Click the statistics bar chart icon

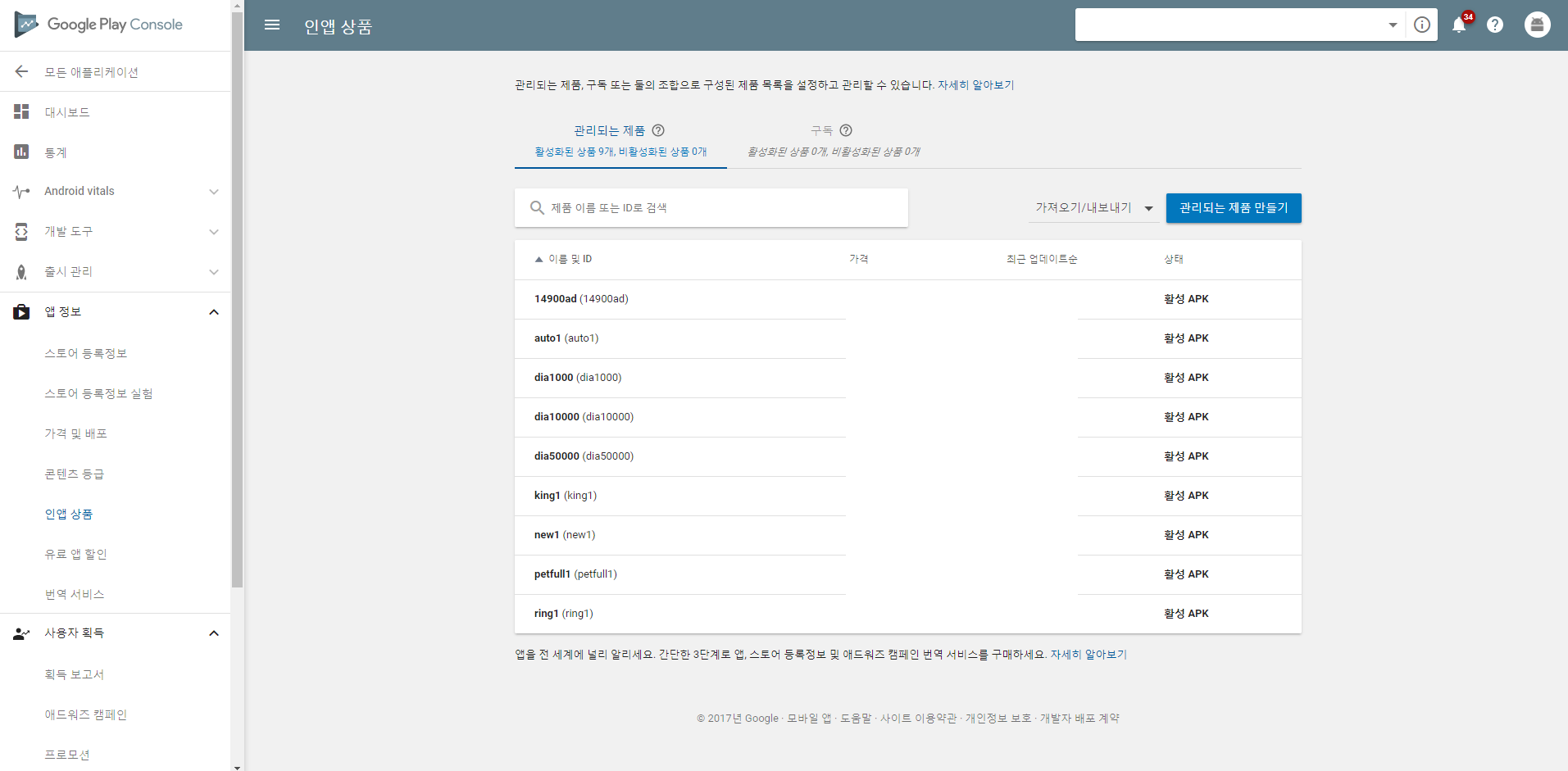(x=21, y=152)
